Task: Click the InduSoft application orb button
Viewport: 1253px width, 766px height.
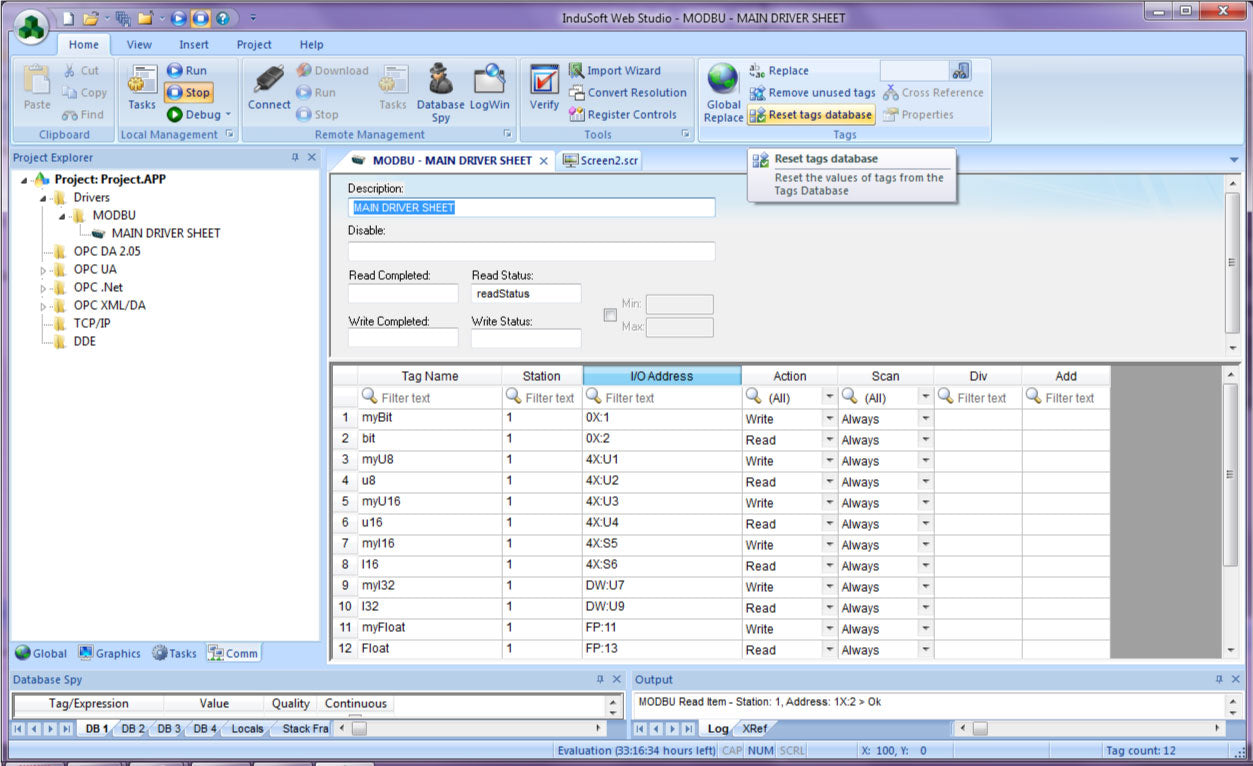Action: pyautogui.click(x=32, y=25)
